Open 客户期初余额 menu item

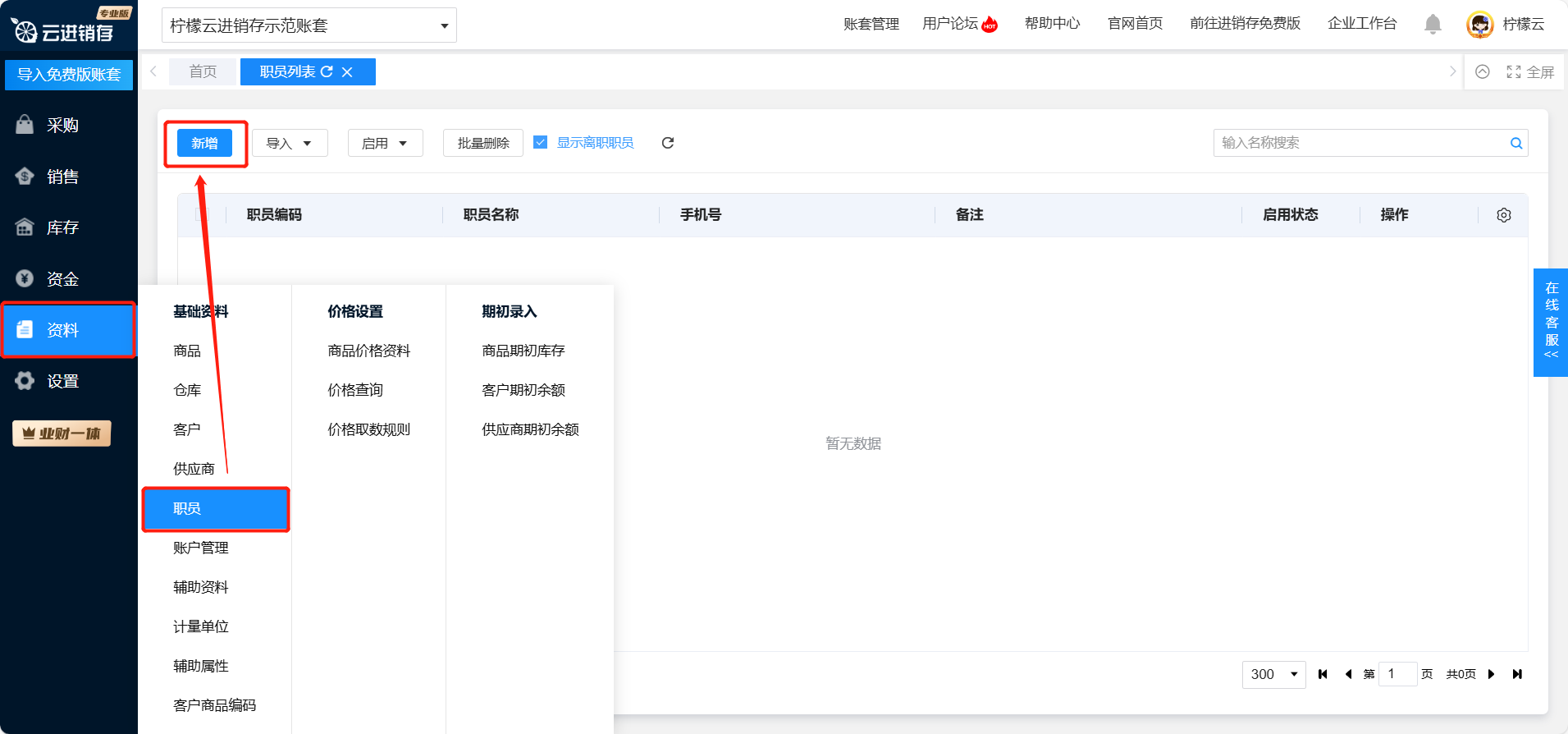[523, 390]
